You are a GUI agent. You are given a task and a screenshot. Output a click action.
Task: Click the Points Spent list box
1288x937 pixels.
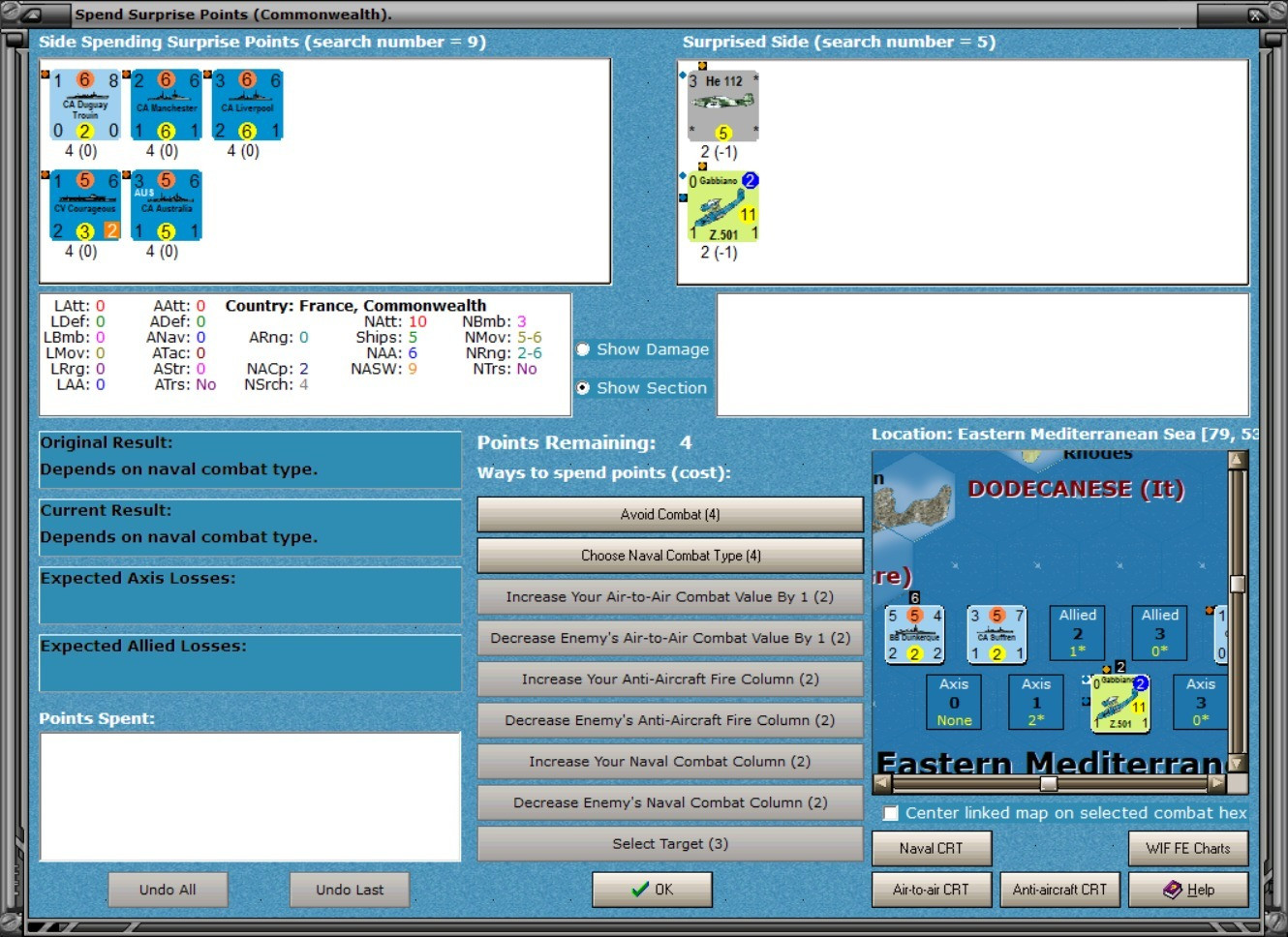click(250, 797)
